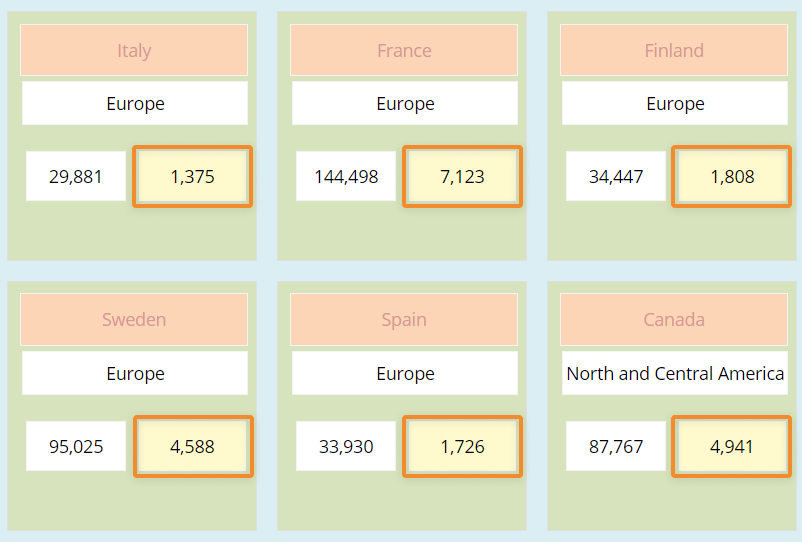Select the highlighted 1,375 value box

(192, 177)
